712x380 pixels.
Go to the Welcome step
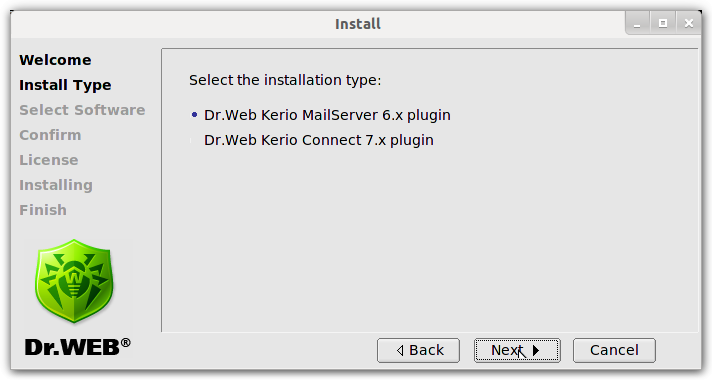55,60
